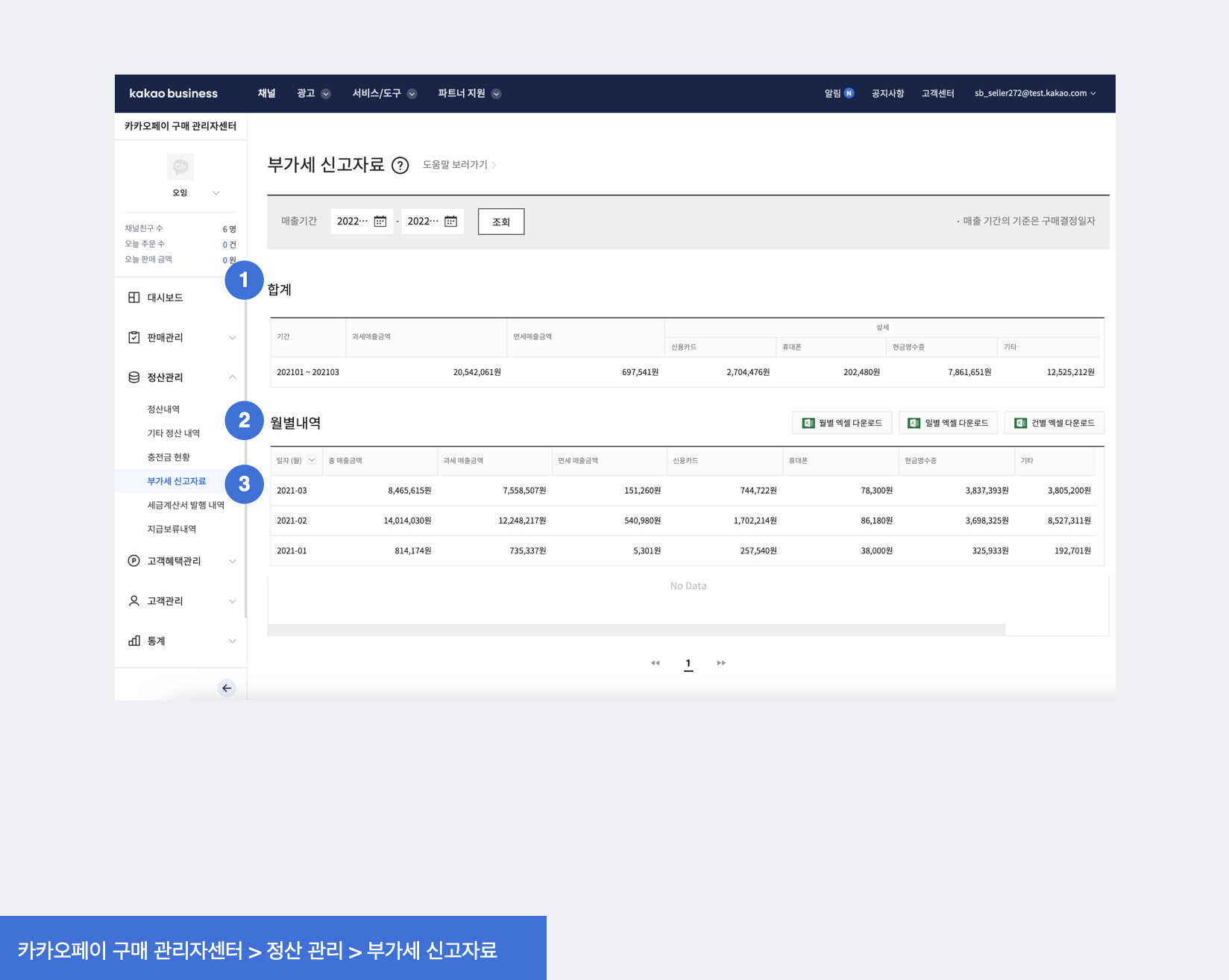This screenshot has height=980, width=1229.
Task: Expand the 통계 chevron
Action: pyautogui.click(x=233, y=641)
